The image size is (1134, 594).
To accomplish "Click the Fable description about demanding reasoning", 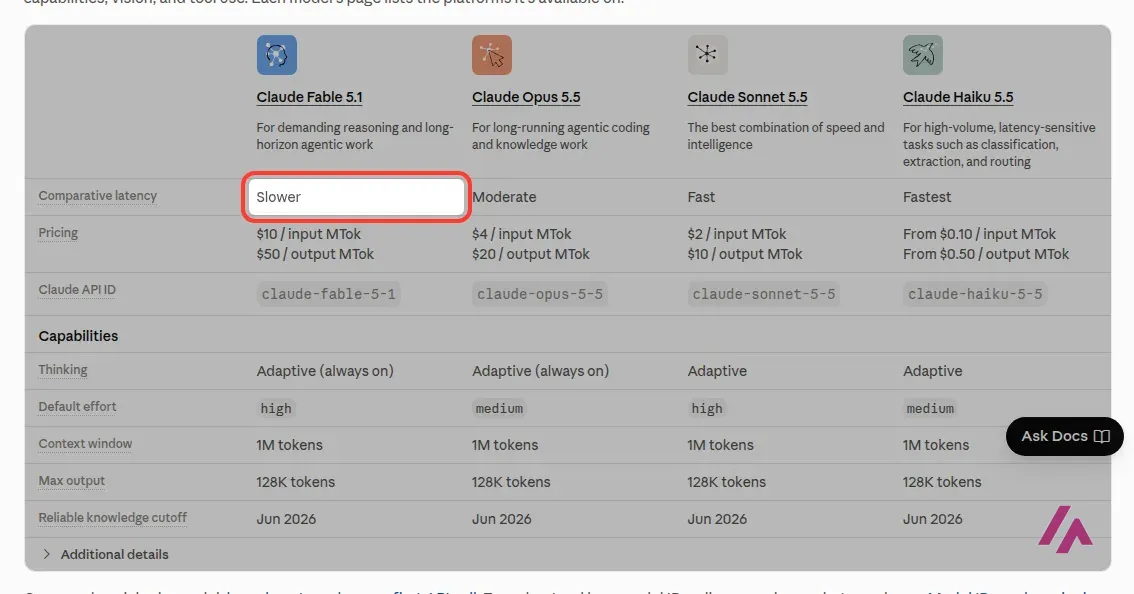I will pyautogui.click(x=355, y=136).
